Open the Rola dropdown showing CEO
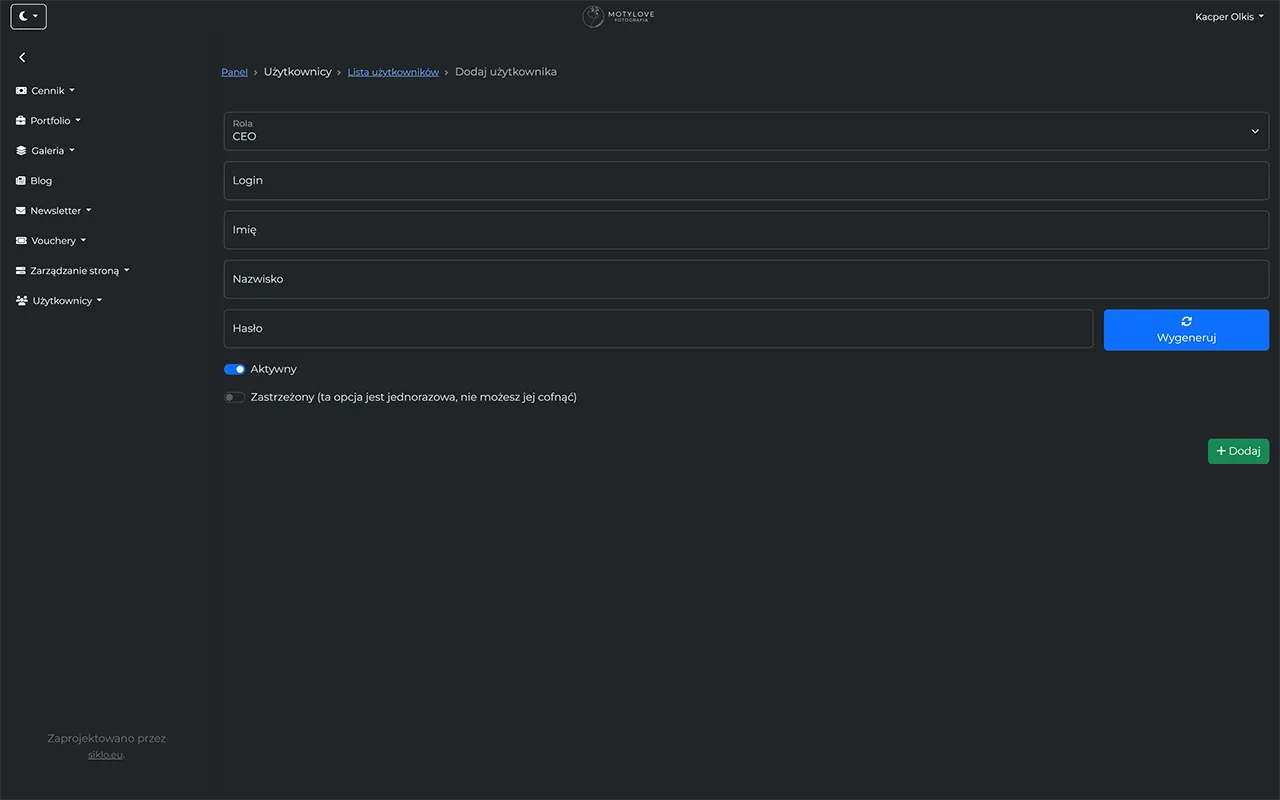 tap(745, 130)
